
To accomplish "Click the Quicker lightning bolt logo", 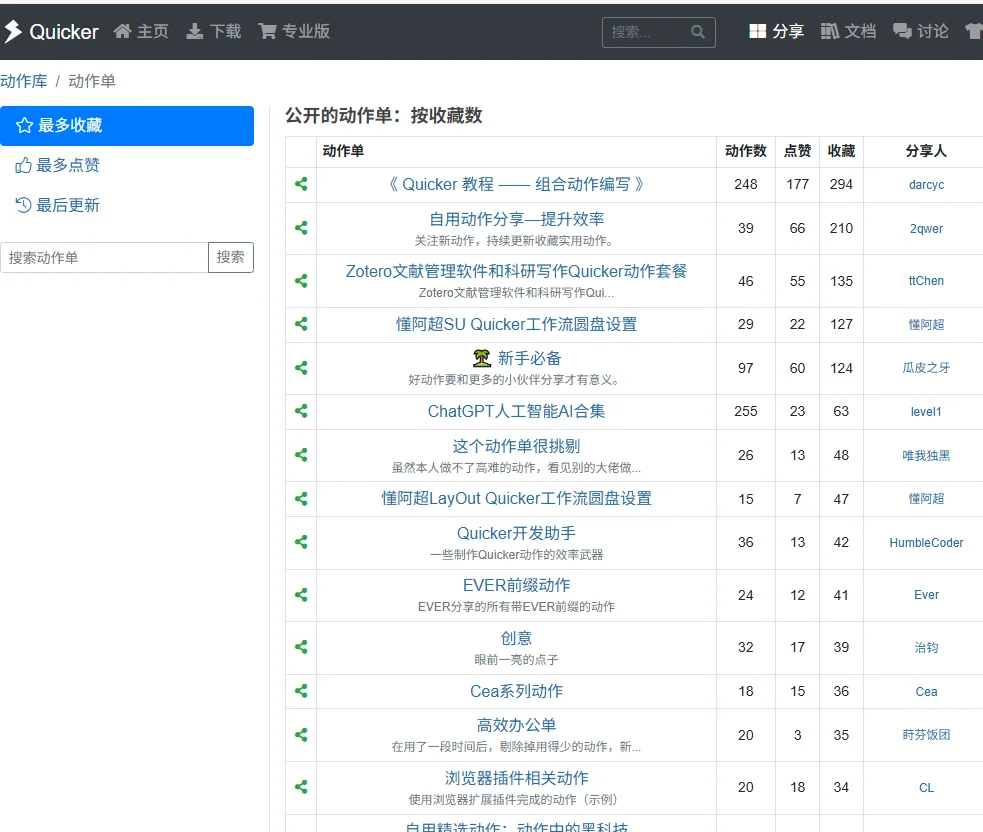I will (x=14, y=31).
